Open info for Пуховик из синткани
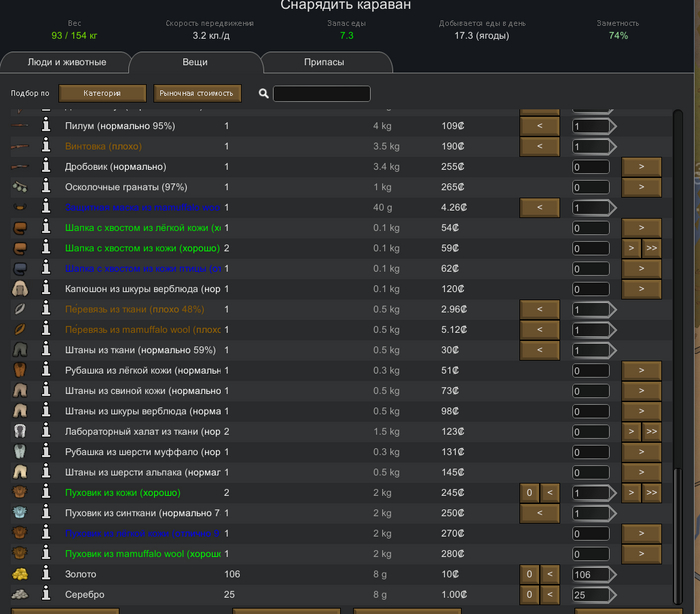The image size is (700, 614). [x=45, y=513]
